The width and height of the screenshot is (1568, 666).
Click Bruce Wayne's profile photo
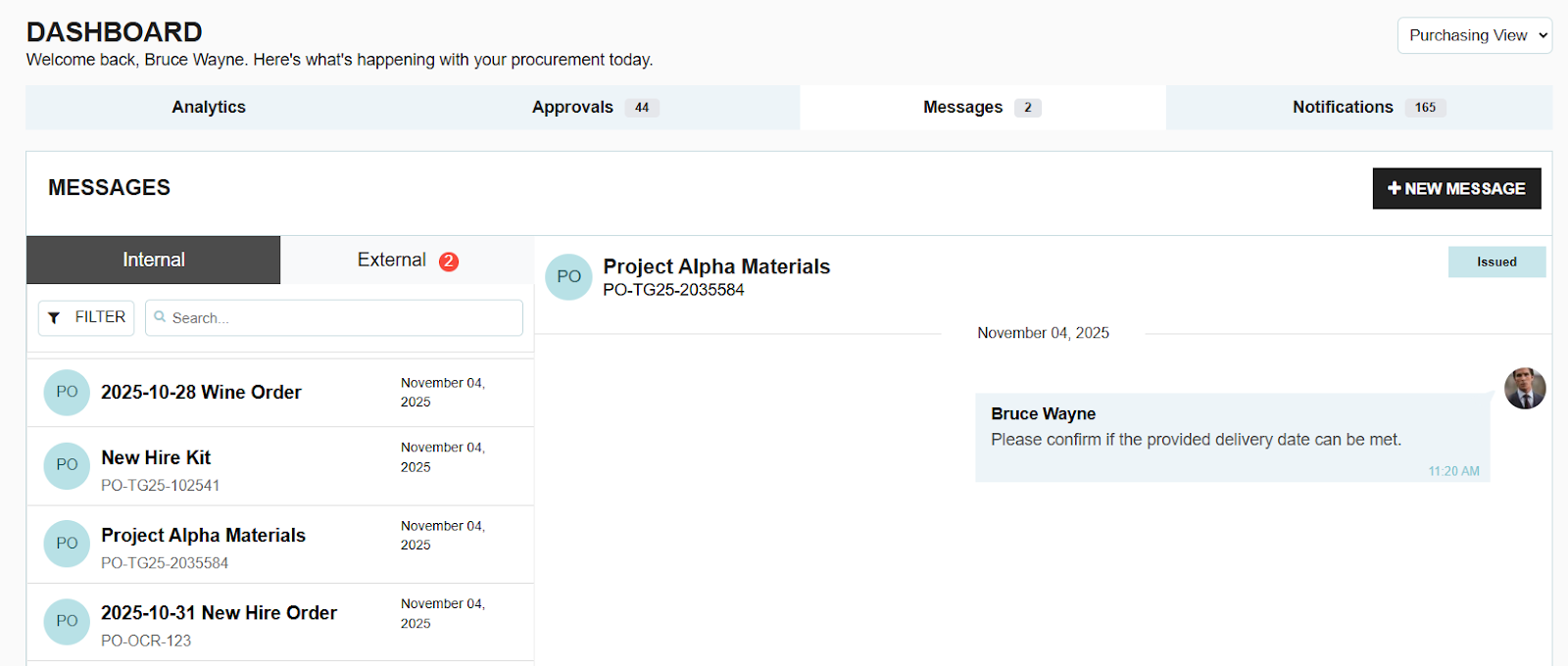(x=1525, y=389)
